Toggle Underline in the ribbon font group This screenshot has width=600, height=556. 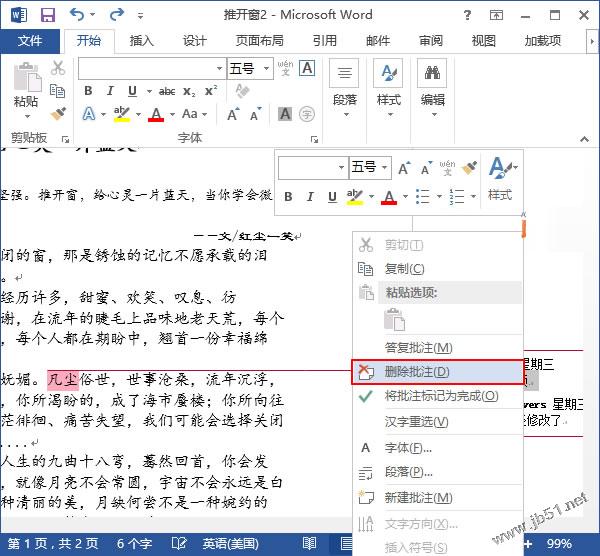[132, 91]
